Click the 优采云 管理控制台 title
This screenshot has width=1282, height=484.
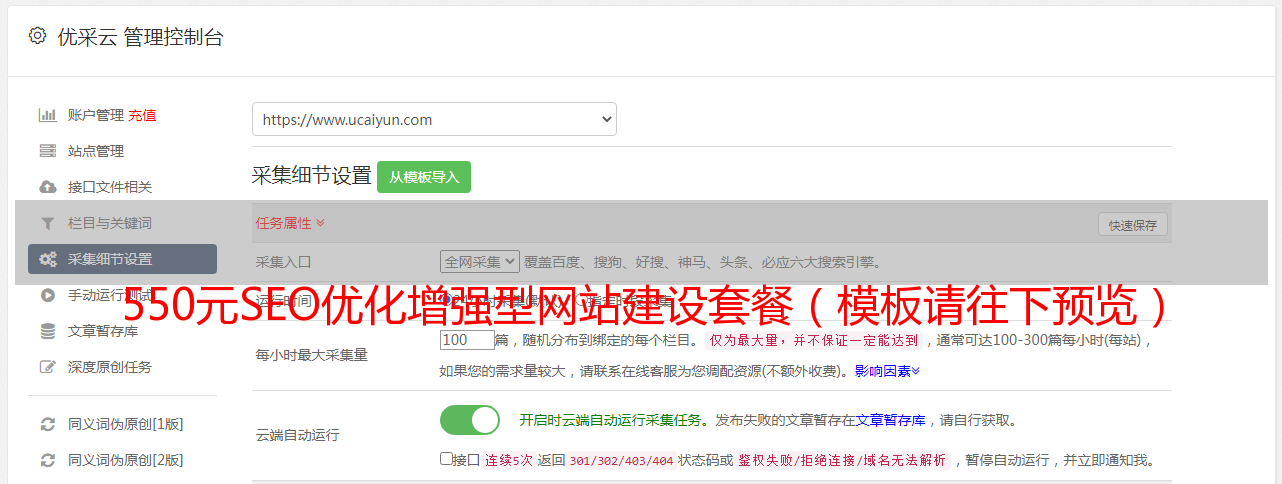[x=140, y=37]
